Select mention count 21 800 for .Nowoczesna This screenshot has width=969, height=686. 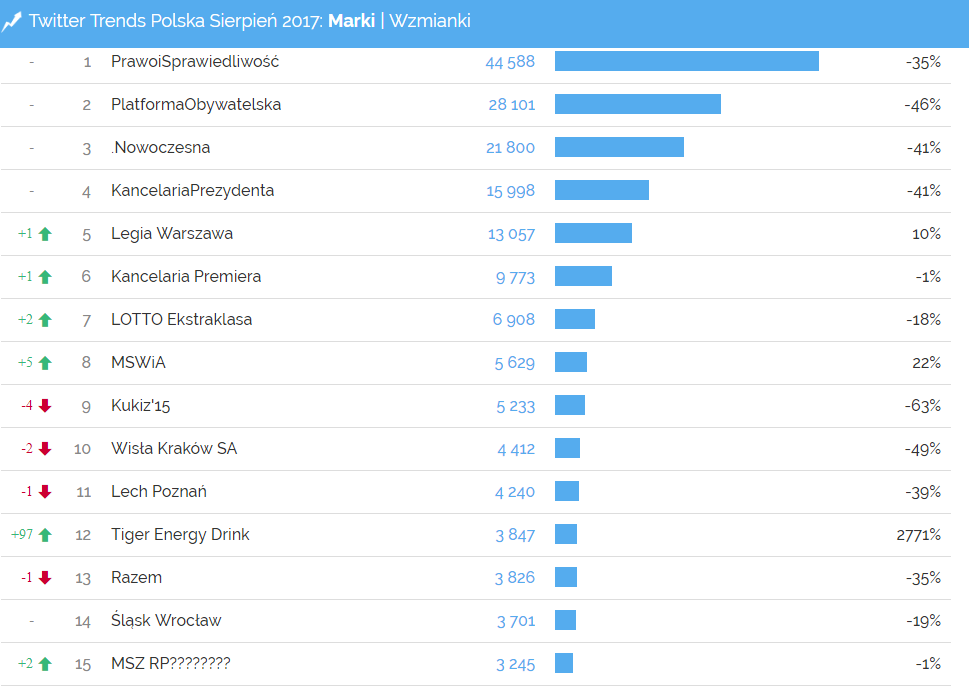pyautogui.click(x=510, y=148)
